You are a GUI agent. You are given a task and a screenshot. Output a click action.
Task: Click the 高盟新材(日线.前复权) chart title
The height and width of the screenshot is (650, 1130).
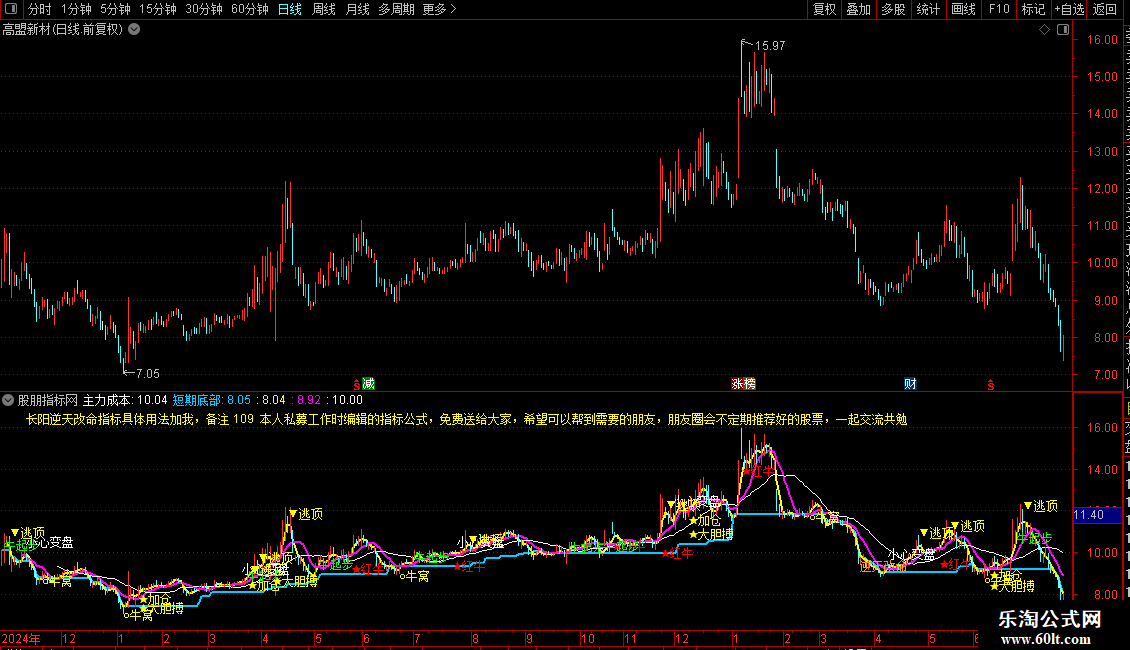pos(63,30)
